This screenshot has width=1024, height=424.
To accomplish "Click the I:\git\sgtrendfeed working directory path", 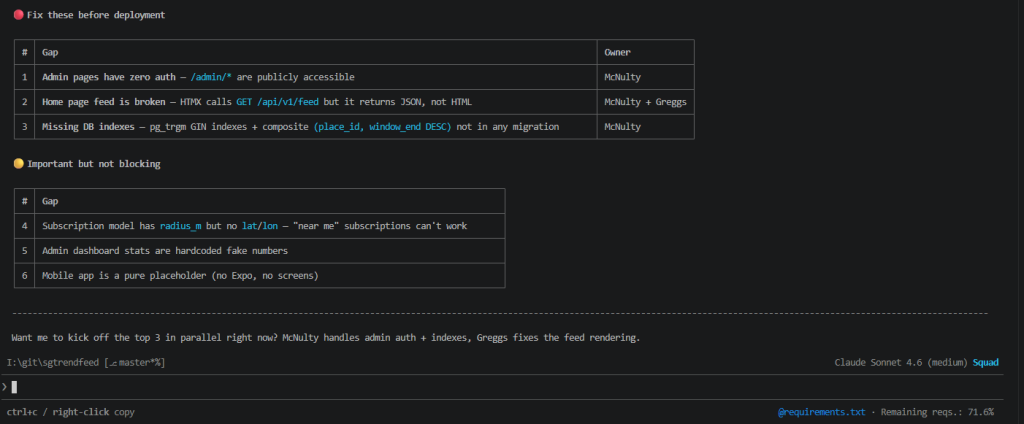I will pyautogui.click(x=52, y=362).
